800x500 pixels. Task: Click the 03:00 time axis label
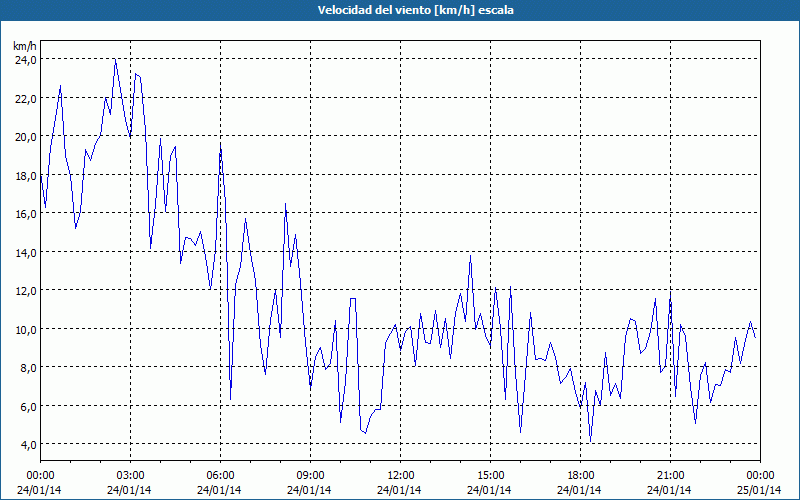tap(130, 476)
